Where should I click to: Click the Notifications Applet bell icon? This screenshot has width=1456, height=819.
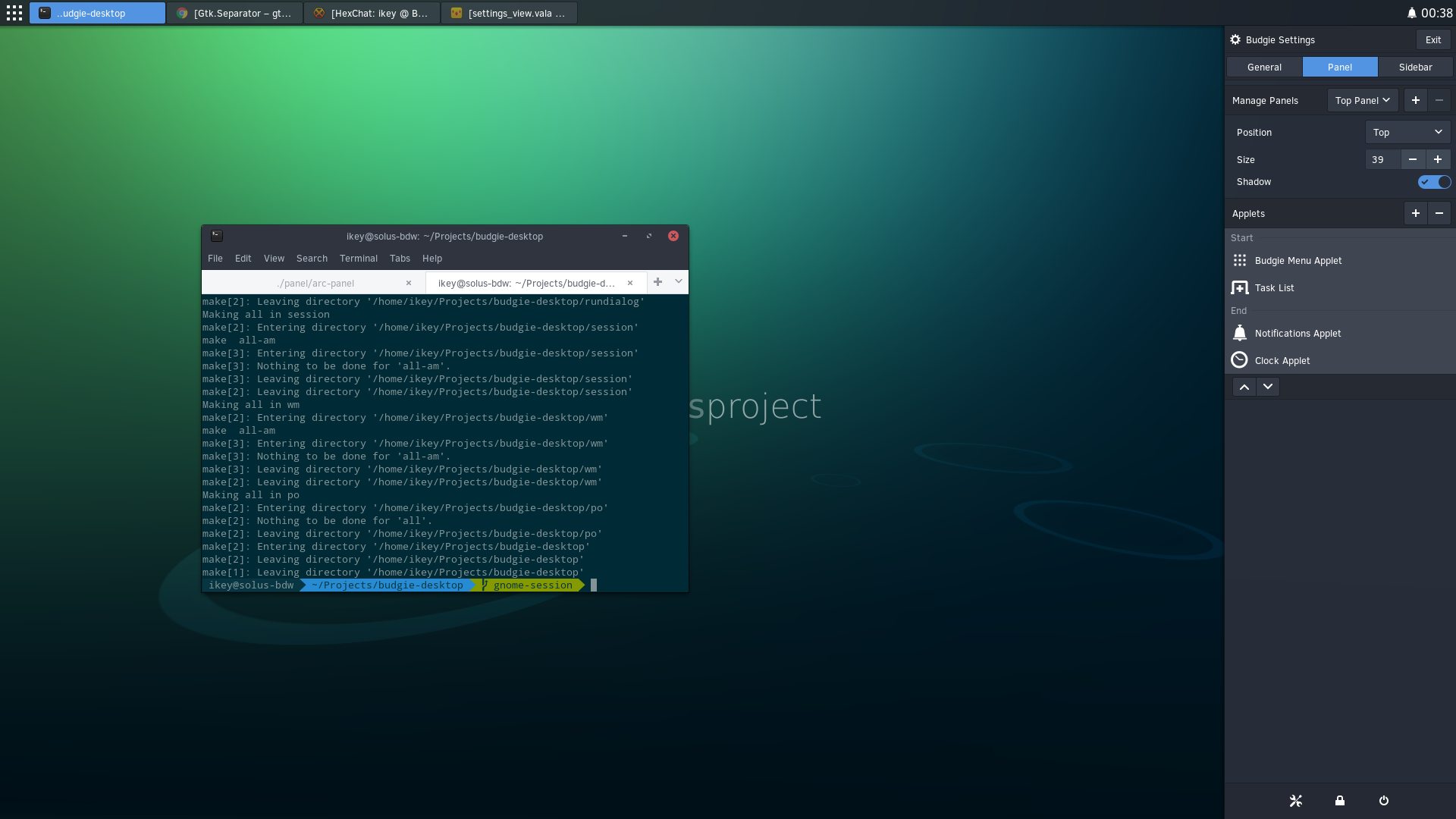(x=1240, y=333)
